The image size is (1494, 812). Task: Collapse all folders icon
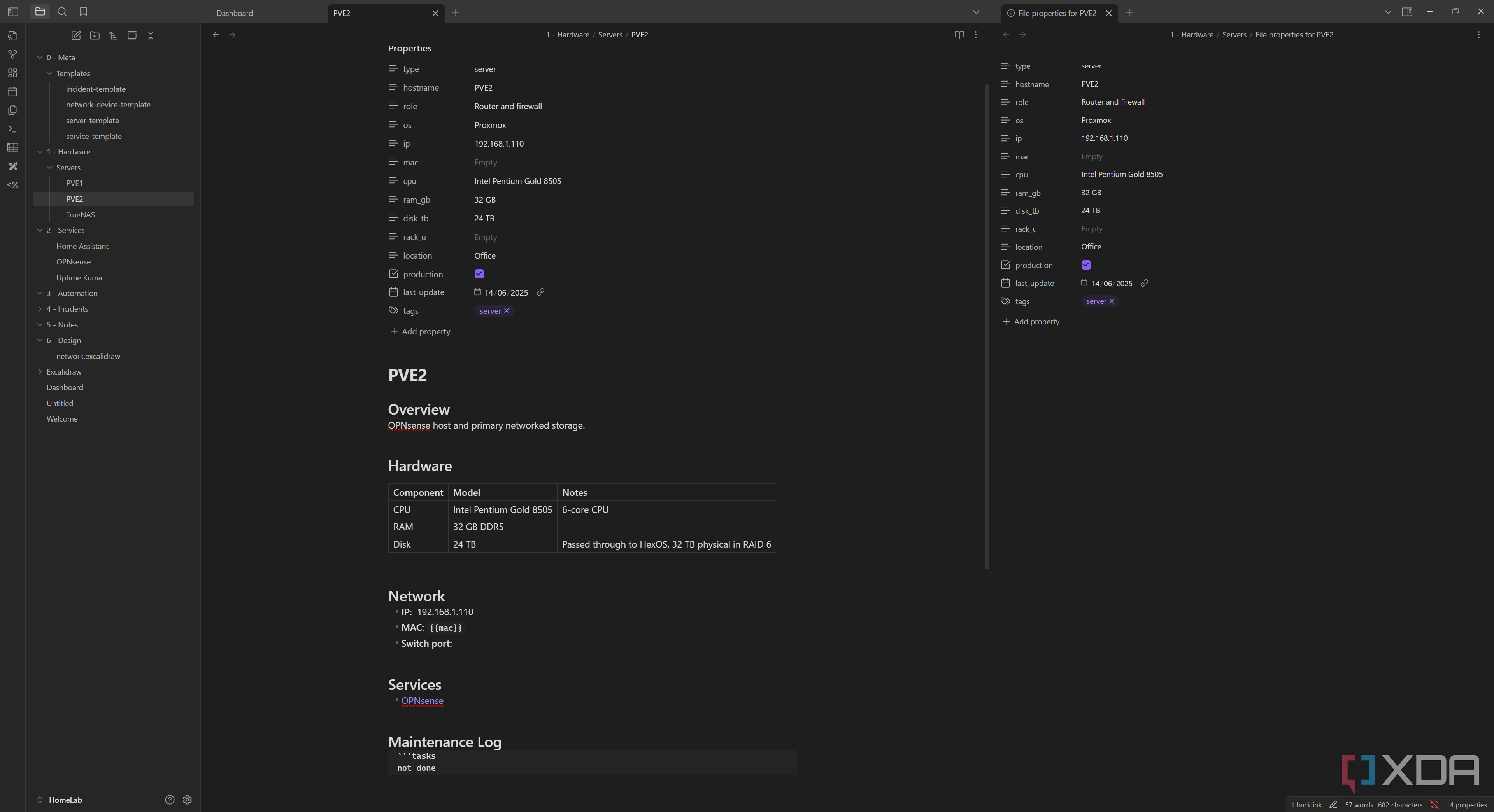[x=151, y=35]
